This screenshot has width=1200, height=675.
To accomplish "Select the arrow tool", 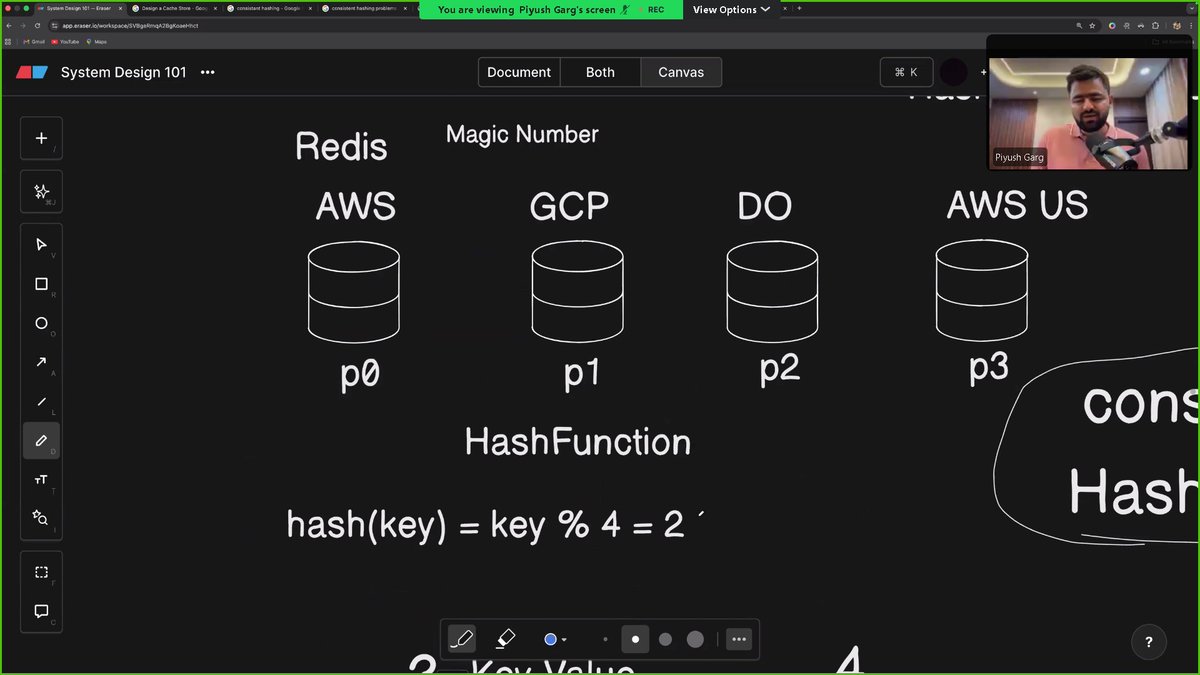I will 41,362.
